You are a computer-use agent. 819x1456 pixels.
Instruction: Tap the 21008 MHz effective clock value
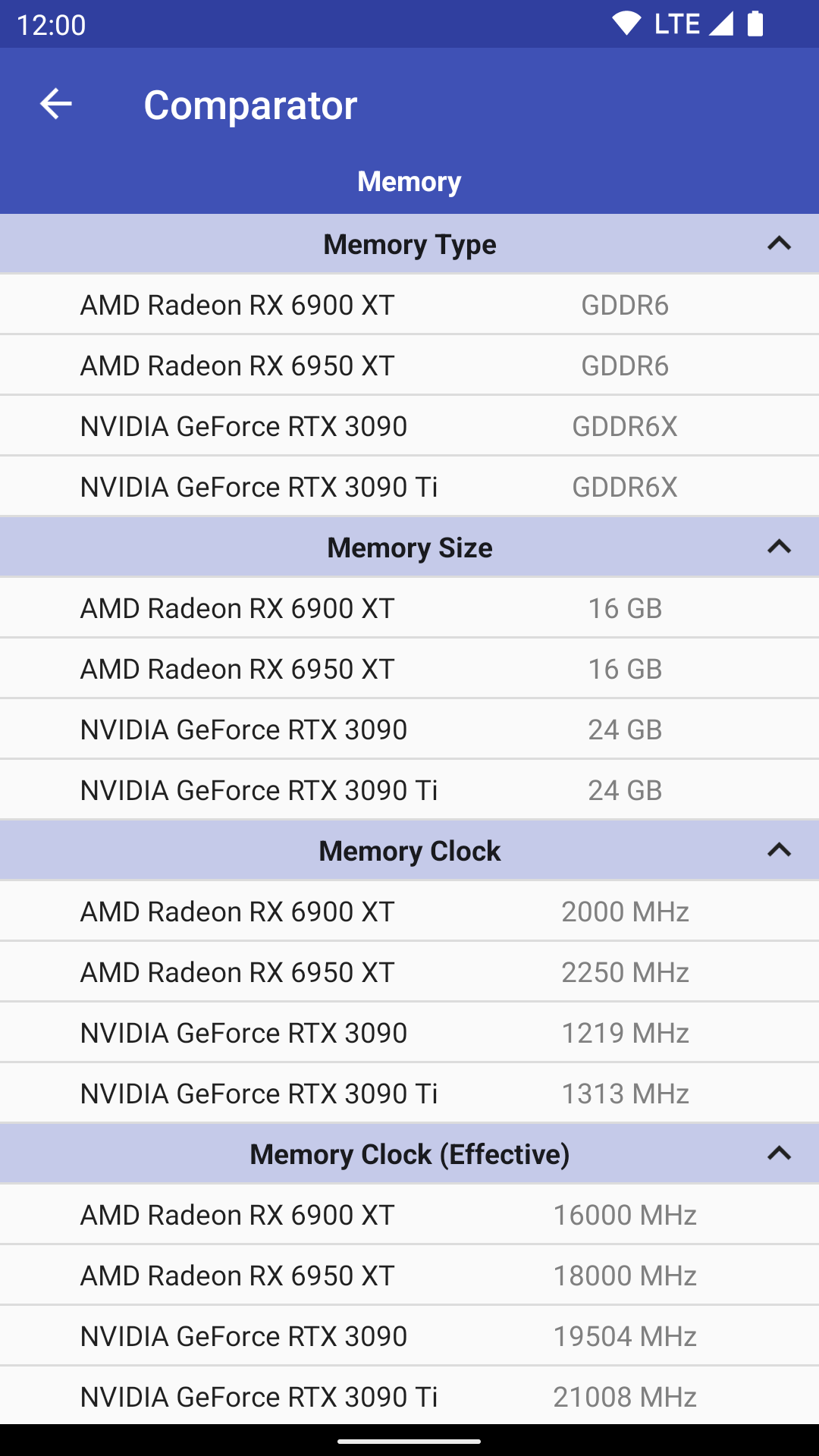pyautogui.click(x=625, y=1397)
